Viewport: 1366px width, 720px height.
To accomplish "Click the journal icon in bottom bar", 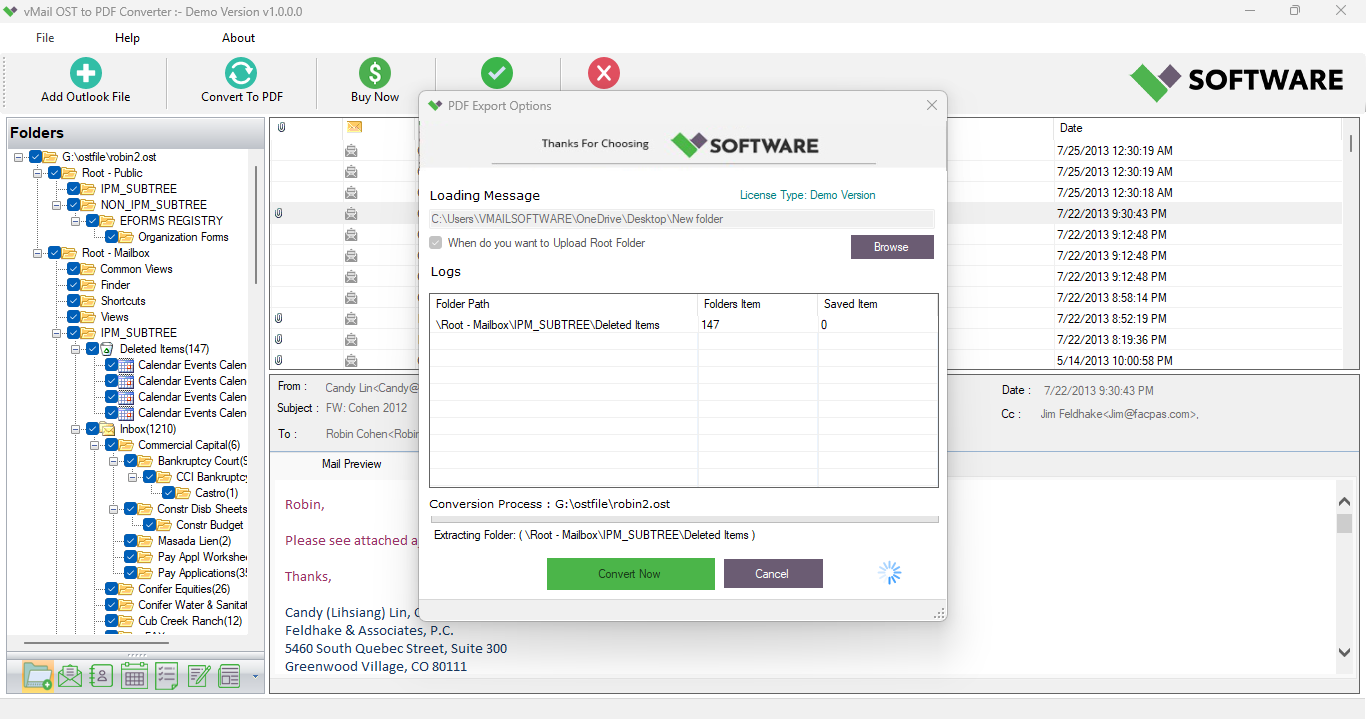I will 230,677.
